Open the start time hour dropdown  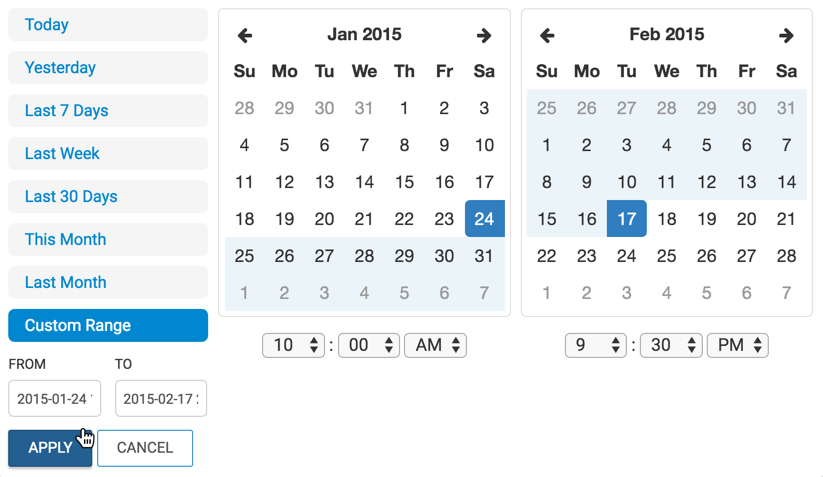click(x=293, y=345)
